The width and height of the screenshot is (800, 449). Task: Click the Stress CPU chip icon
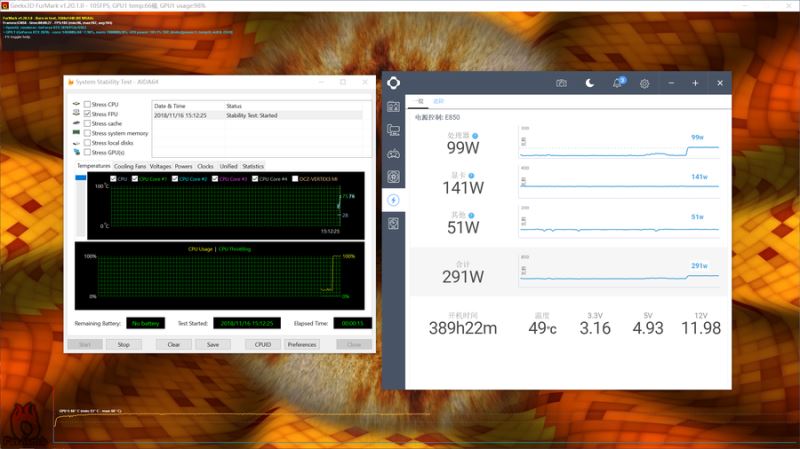point(77,104)
